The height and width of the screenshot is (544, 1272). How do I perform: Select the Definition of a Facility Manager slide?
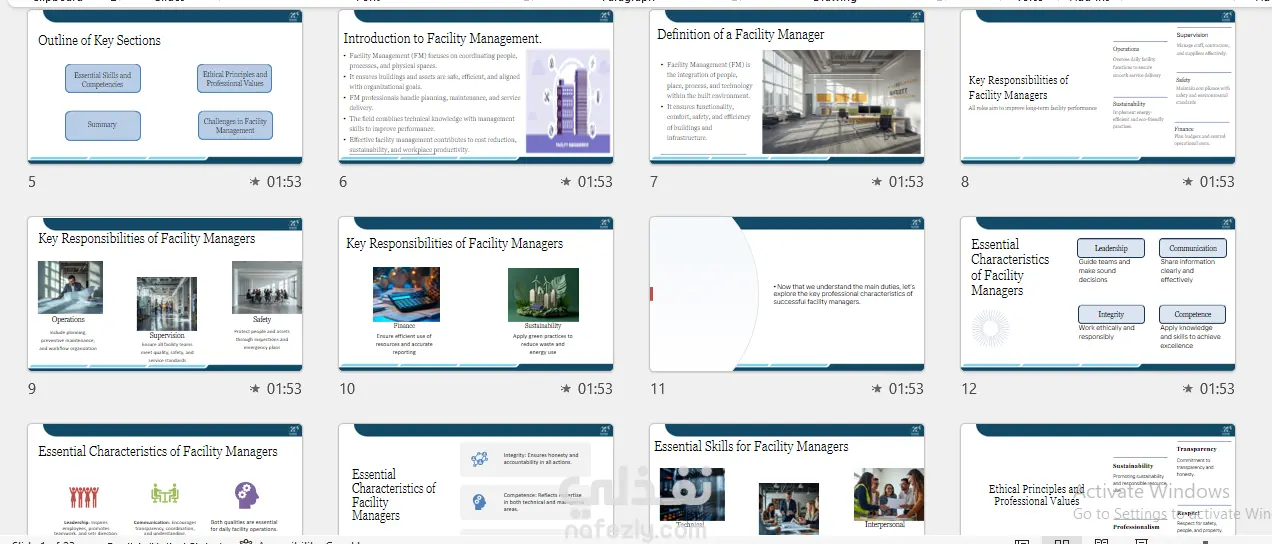pos(787,87)
